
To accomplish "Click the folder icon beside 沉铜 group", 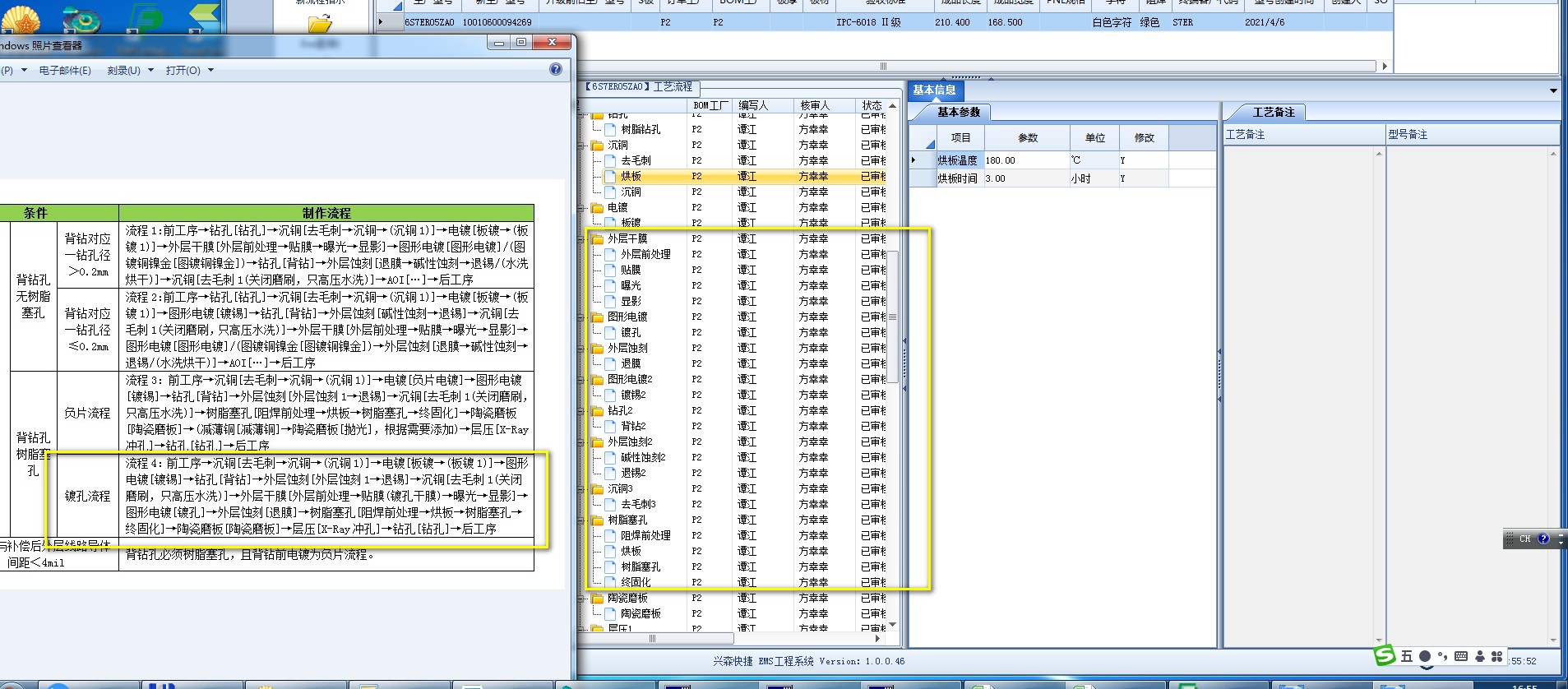I will tap(598, 145).
